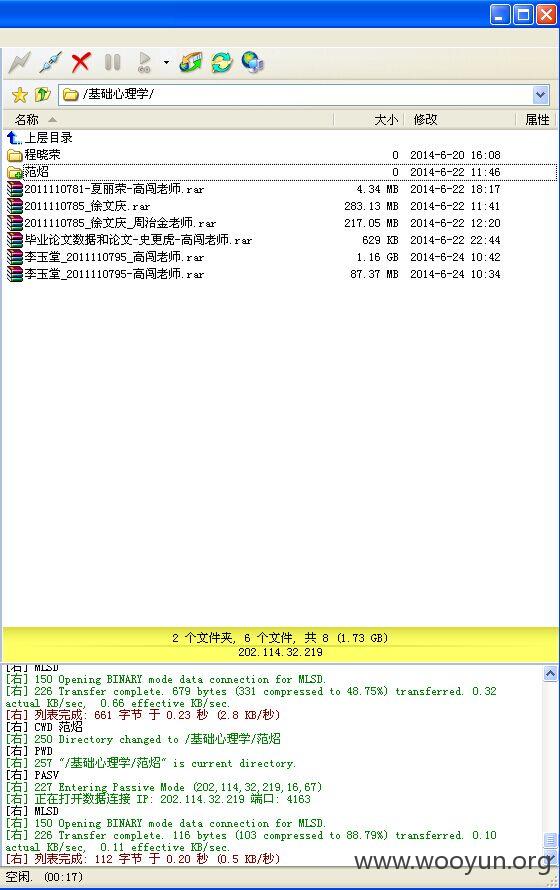The width and height of the screenshot is (560, 890).
Task: Click the yellow star bookmarks icon
Action: pyautogui.click(x=20, y=95)
